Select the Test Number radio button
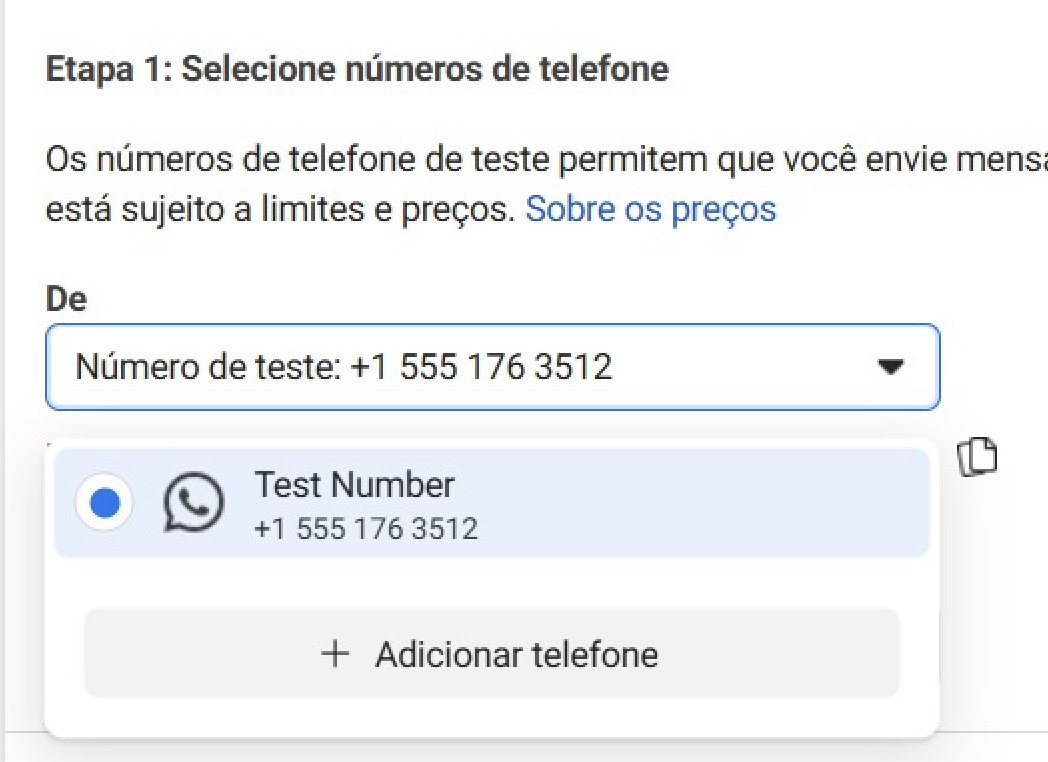 pyautogui.click(x=103, y=503)
